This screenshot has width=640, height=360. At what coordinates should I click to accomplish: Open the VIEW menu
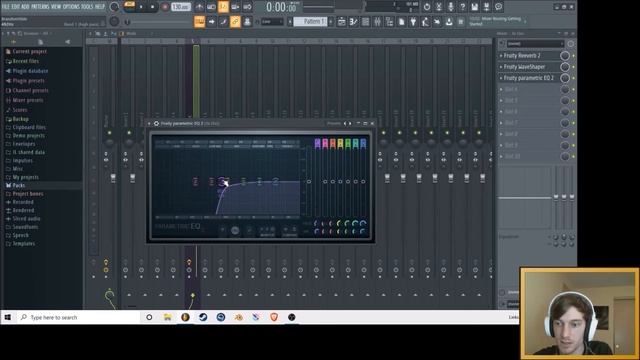pyautogui.click(x=56, y=7)
